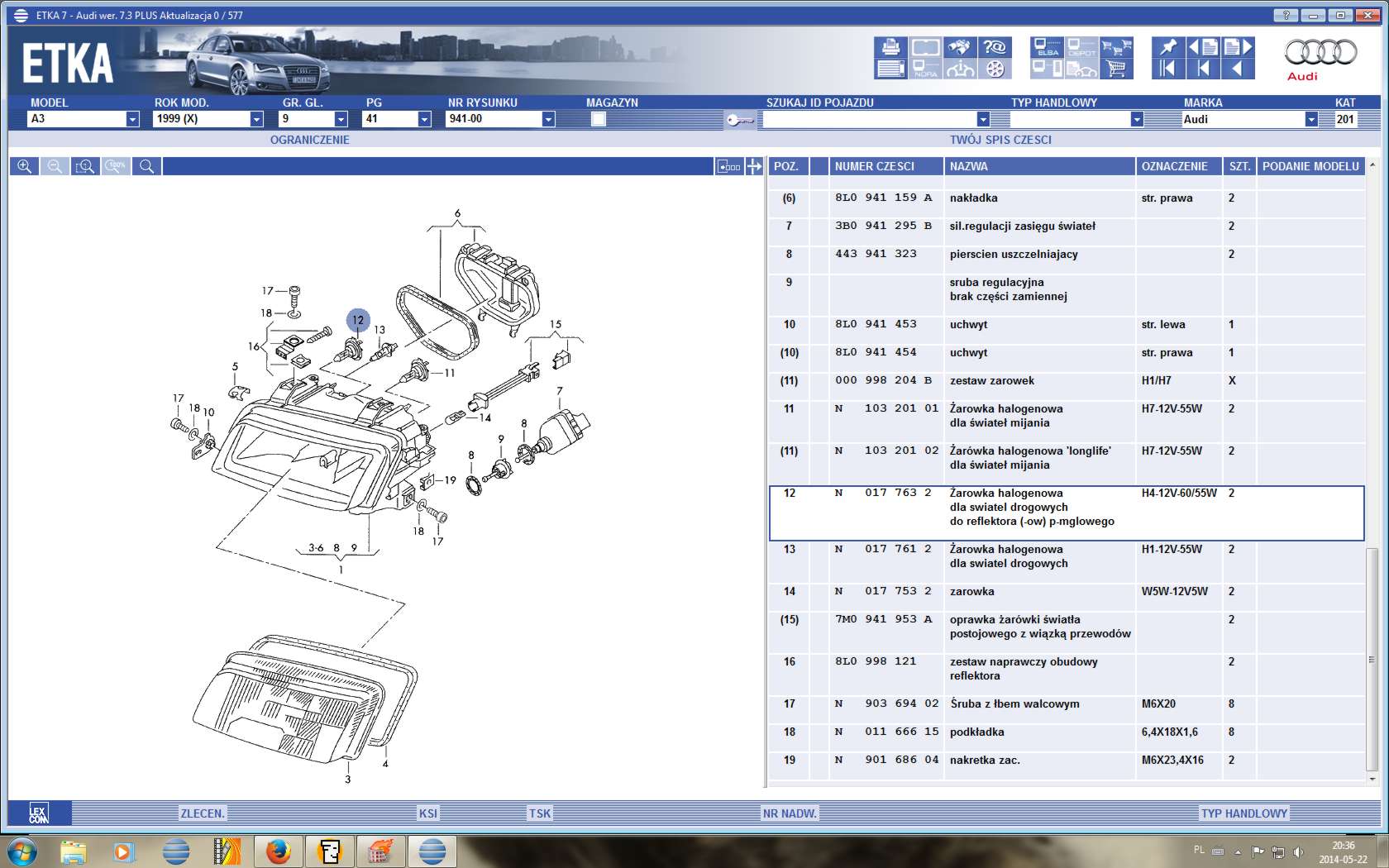
Task: Click the skip-to-start arrow icon
Action: point(1202,69)
